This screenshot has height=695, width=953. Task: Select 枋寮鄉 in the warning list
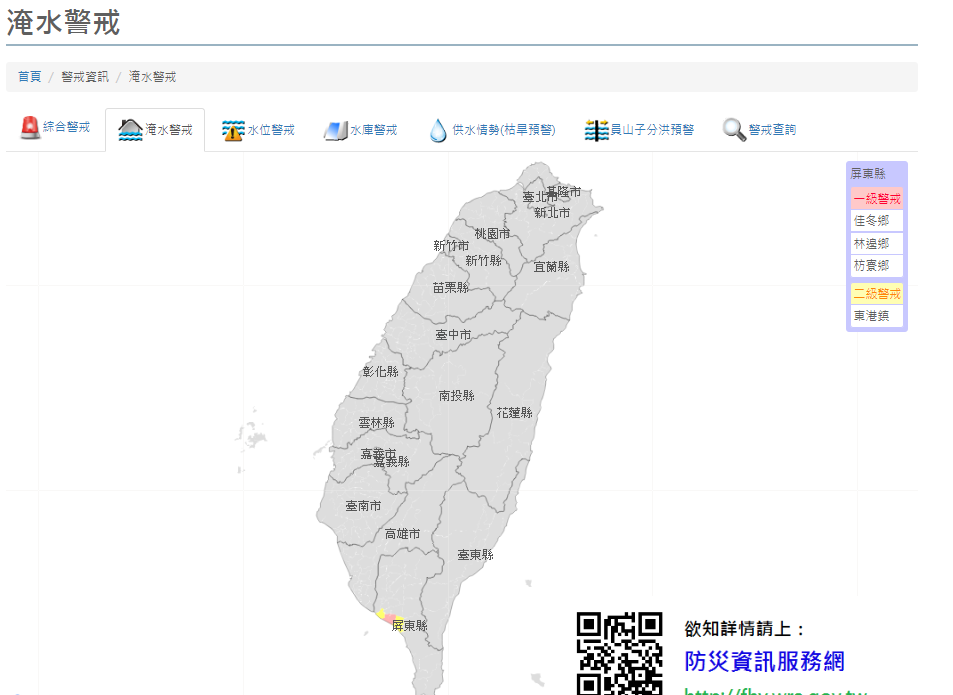click(x=876, y=265)
